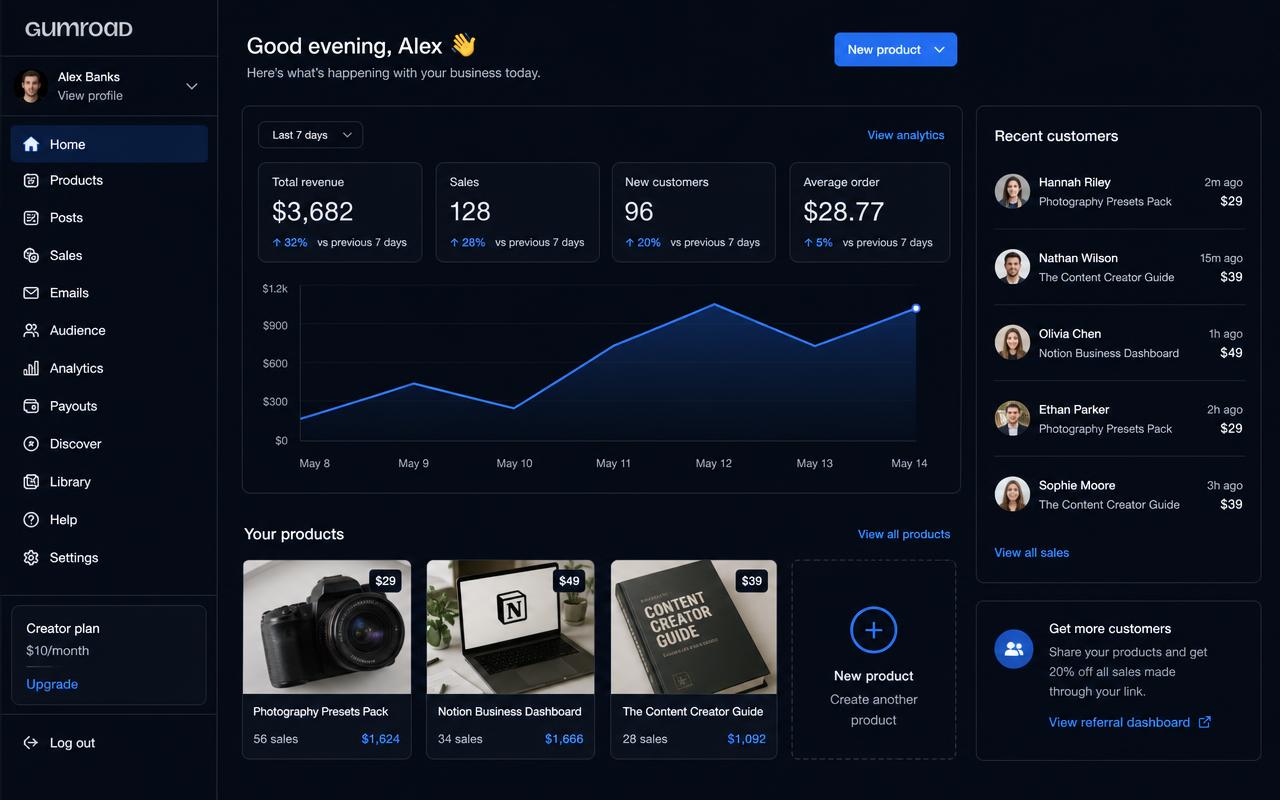
Task: Click the referral people icon in Get more customers
Action: (1014, 649)
